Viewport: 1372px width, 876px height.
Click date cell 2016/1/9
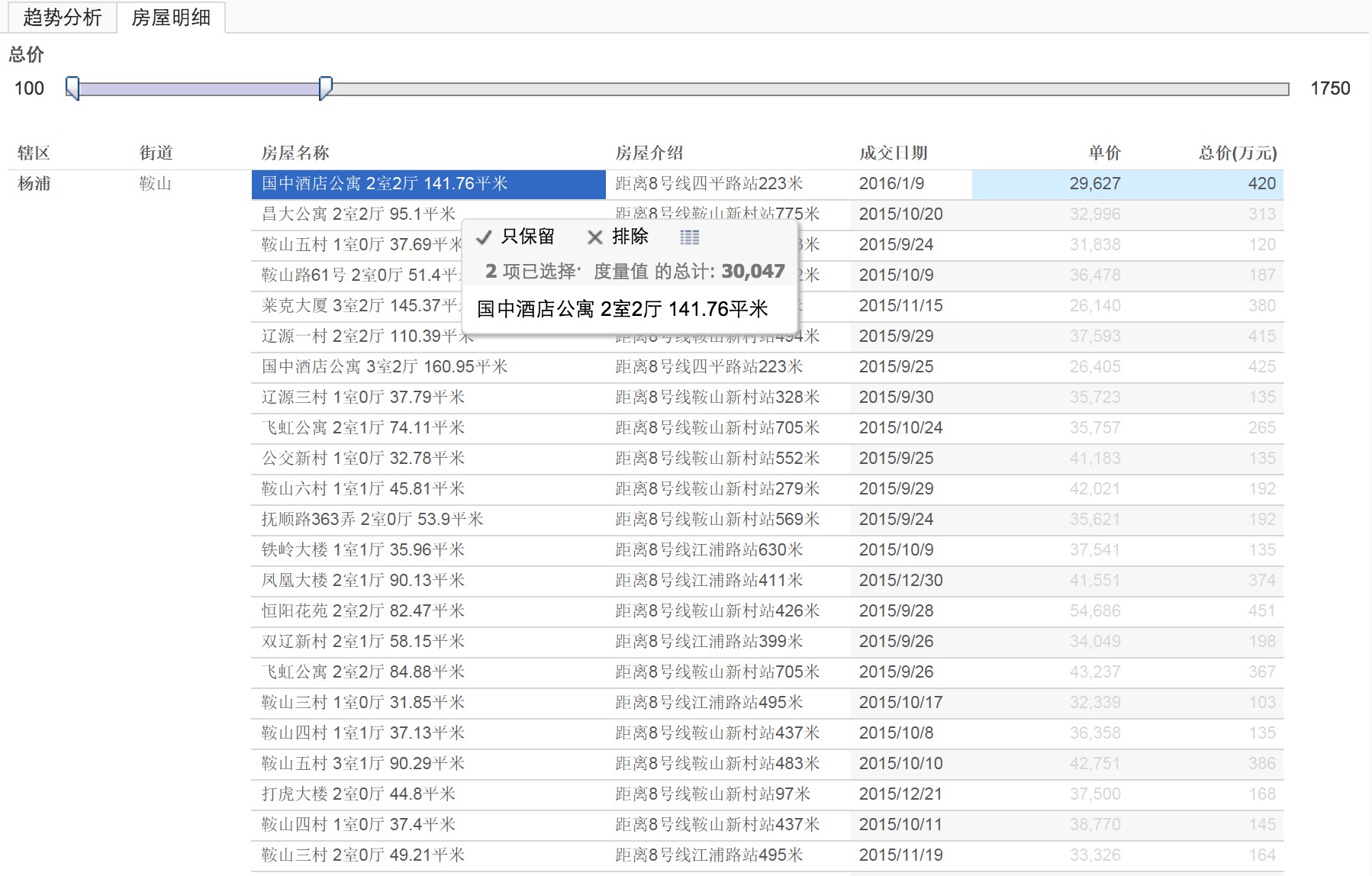tap(891, 183)
